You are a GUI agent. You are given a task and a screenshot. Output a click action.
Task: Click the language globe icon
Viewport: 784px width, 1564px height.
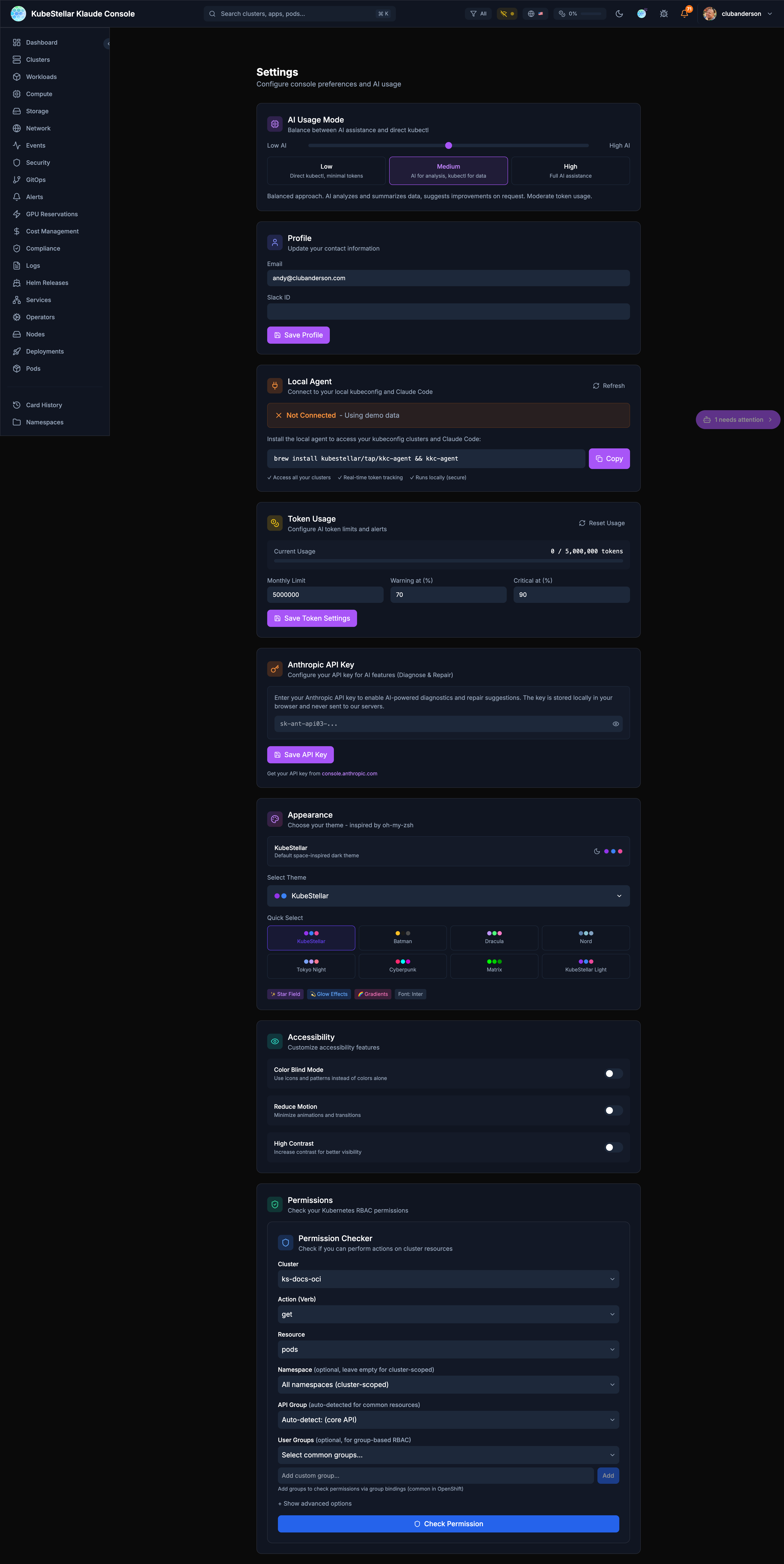tap(531, 14)
